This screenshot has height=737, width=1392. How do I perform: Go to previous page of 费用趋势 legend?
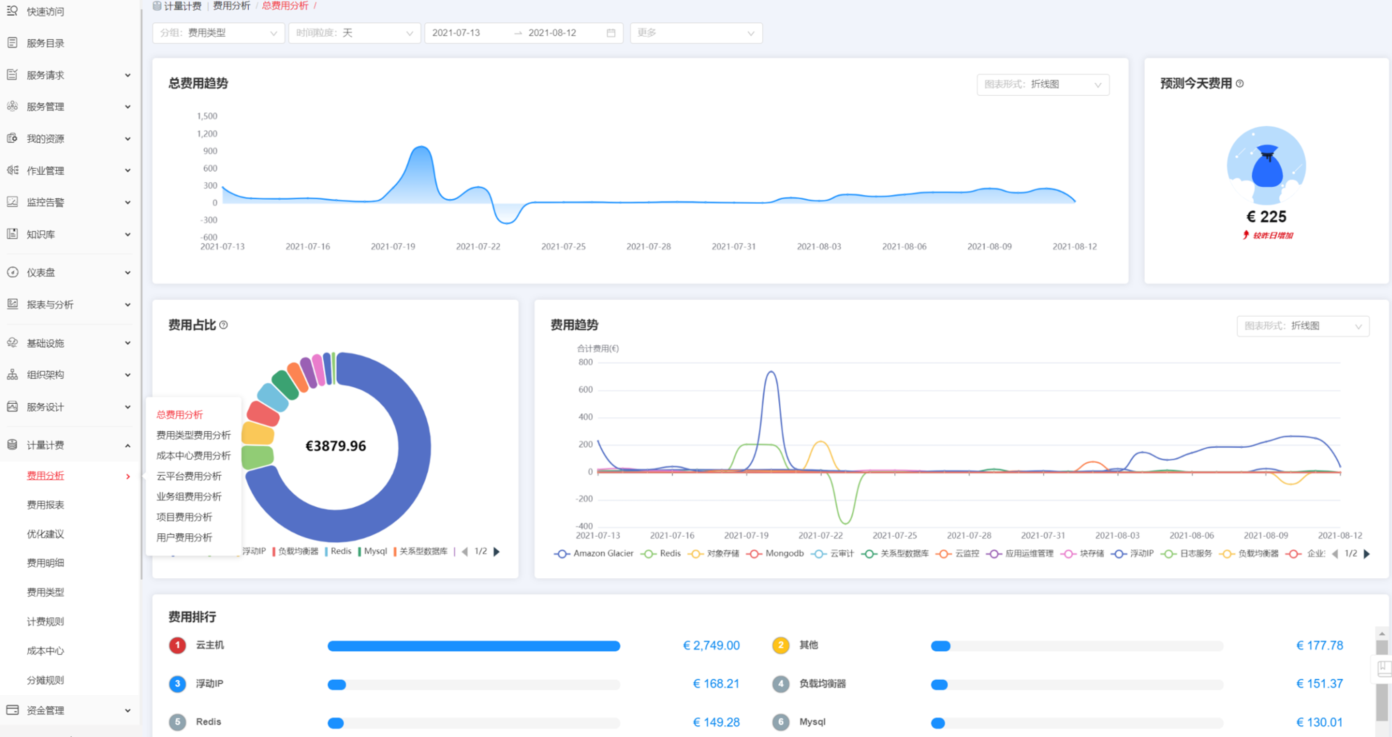pos(1335,553)
